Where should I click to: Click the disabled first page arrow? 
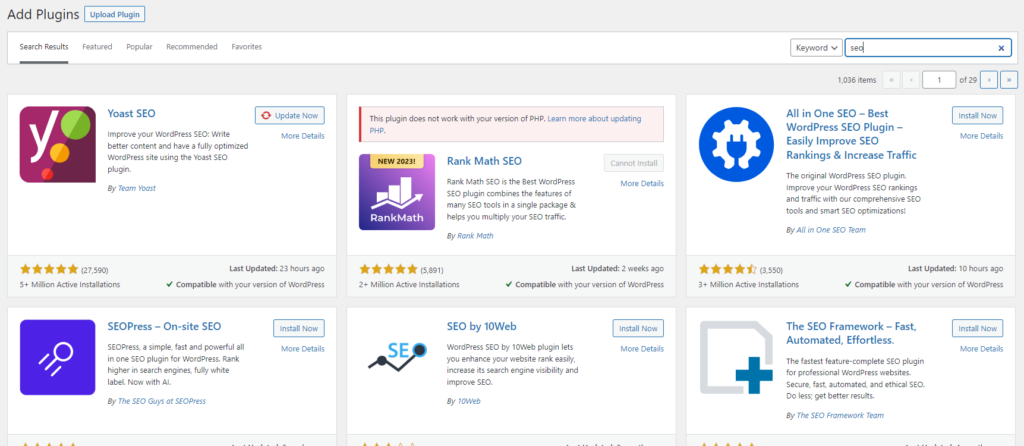891,80
